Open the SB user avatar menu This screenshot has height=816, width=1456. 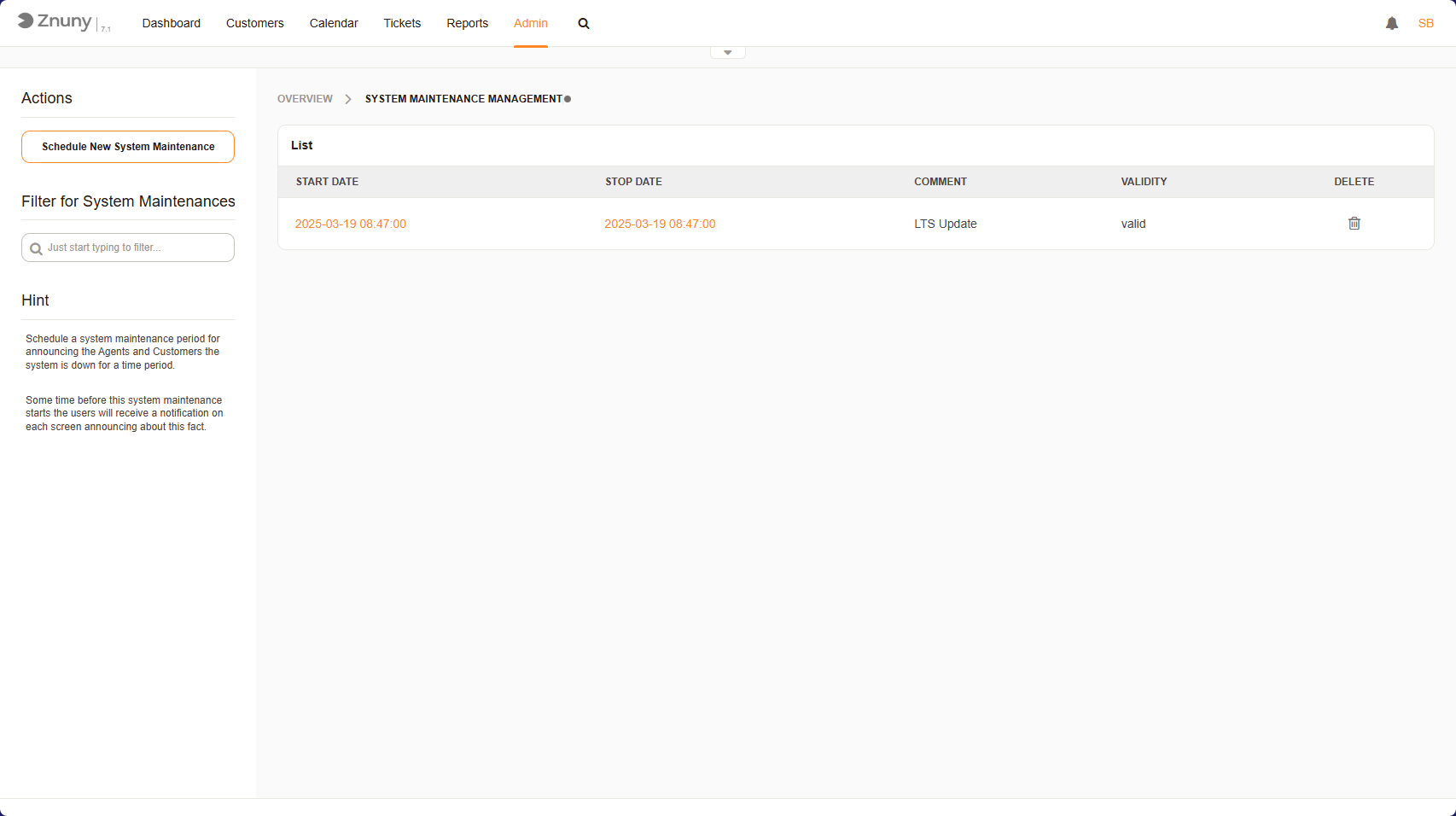(1425, 23)
